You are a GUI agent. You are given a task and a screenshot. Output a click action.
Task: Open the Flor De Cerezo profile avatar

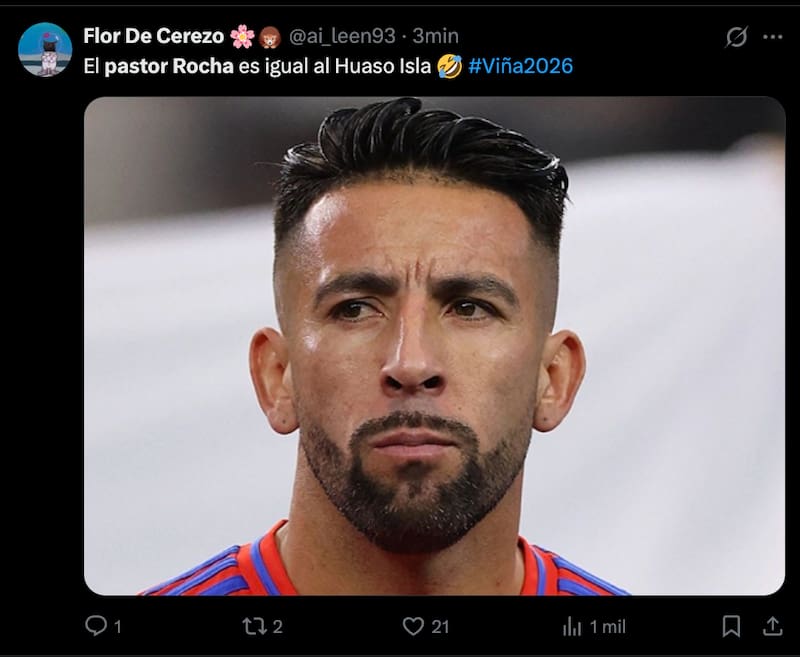(x=45, y=49)
